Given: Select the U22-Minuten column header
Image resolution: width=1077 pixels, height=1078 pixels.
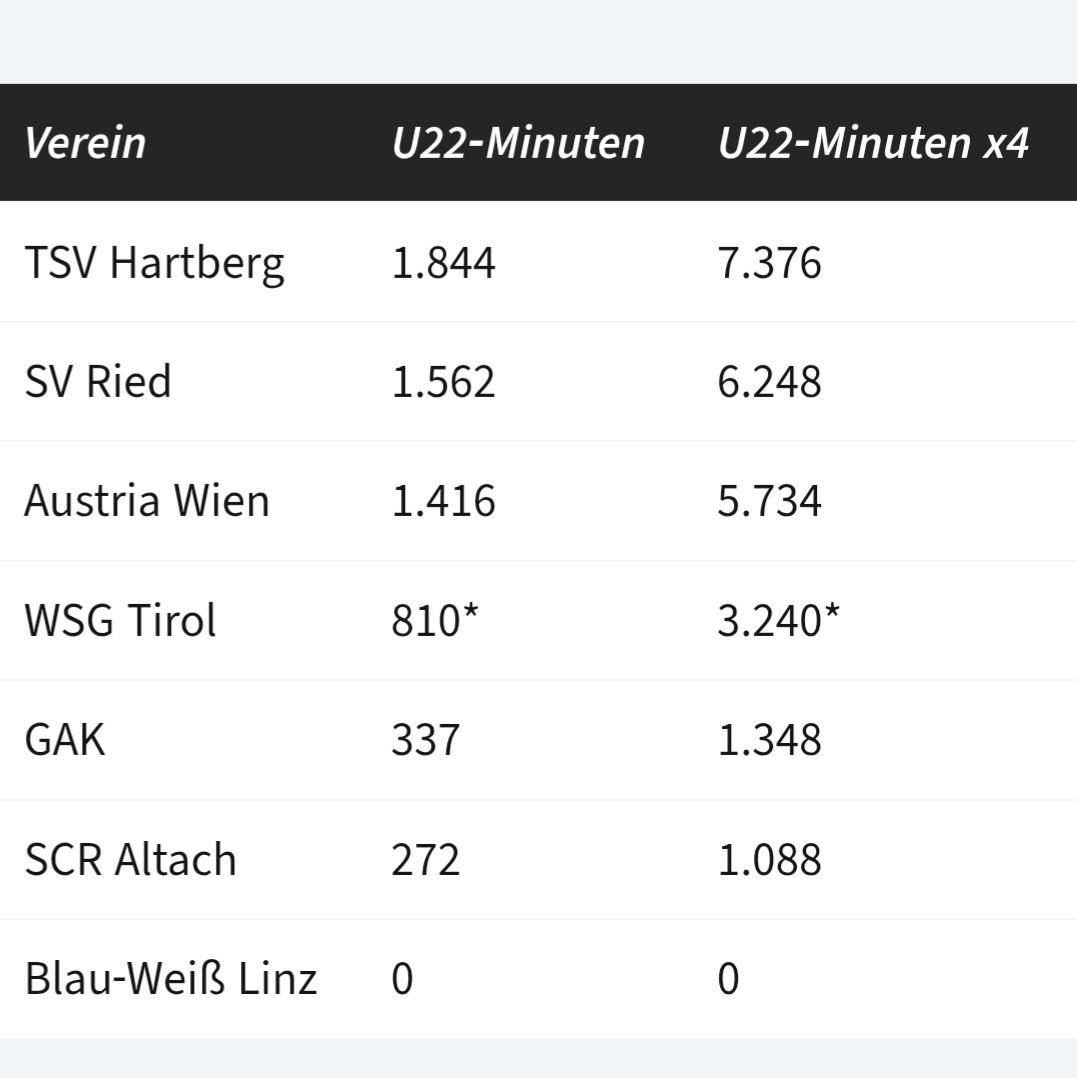Looking at the screenshot, I should [518, 143].
